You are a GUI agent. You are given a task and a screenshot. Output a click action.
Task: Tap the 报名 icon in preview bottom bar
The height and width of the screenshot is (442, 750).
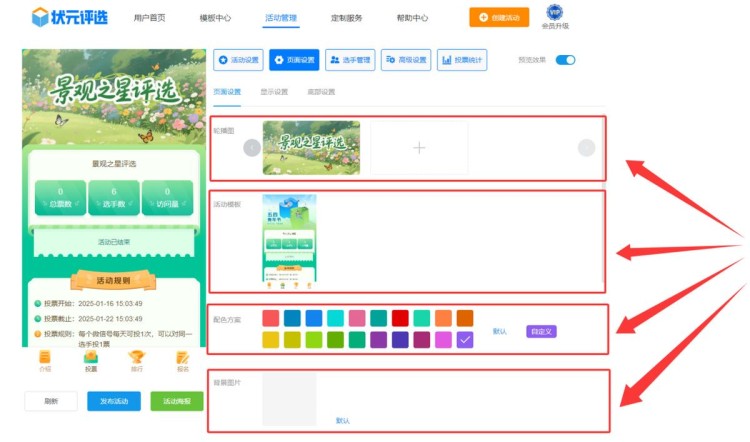(182, 357)
